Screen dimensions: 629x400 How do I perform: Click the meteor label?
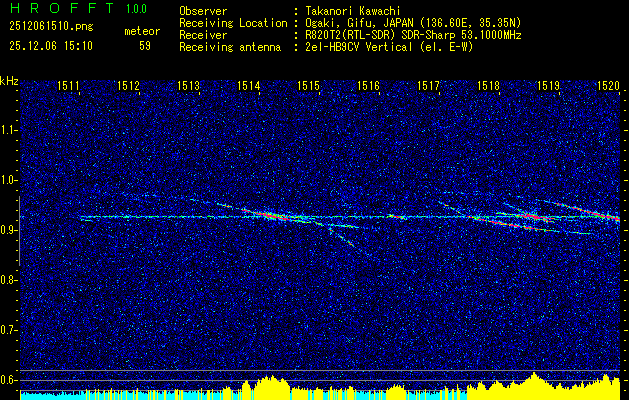pos(142,31)
